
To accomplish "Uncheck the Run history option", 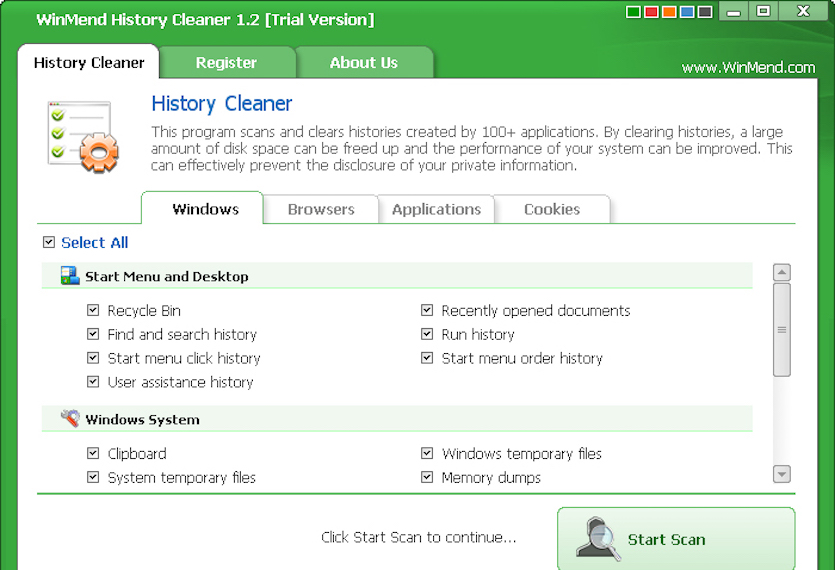I will point(427,334).
